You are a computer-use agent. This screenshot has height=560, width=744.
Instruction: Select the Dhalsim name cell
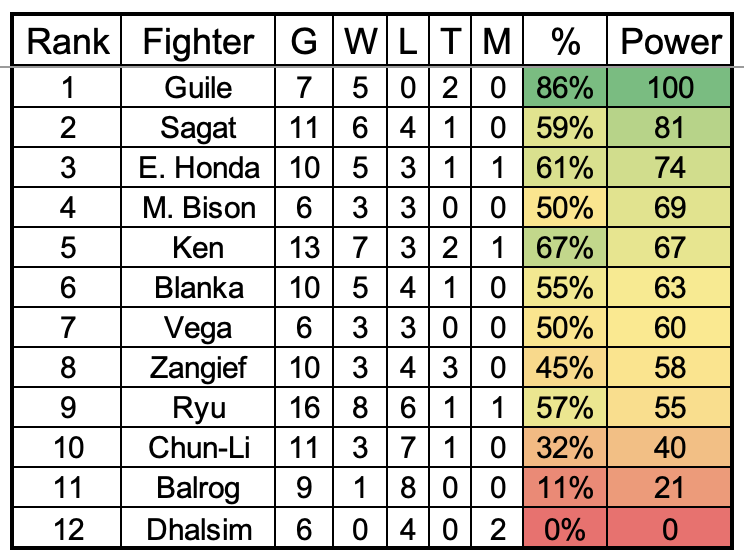tap(198, 527)
